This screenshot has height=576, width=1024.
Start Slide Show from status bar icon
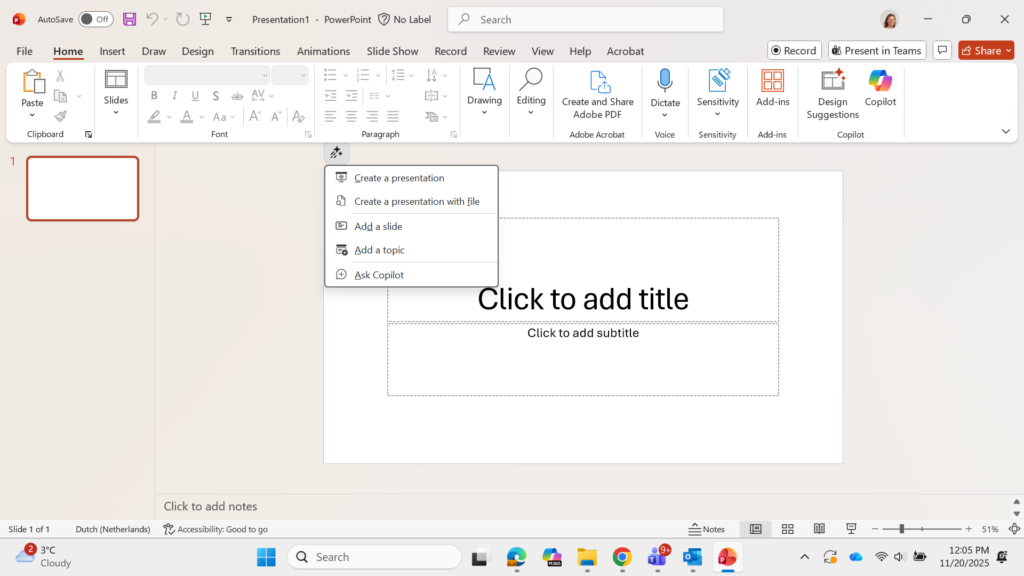(x=851, y=529)
